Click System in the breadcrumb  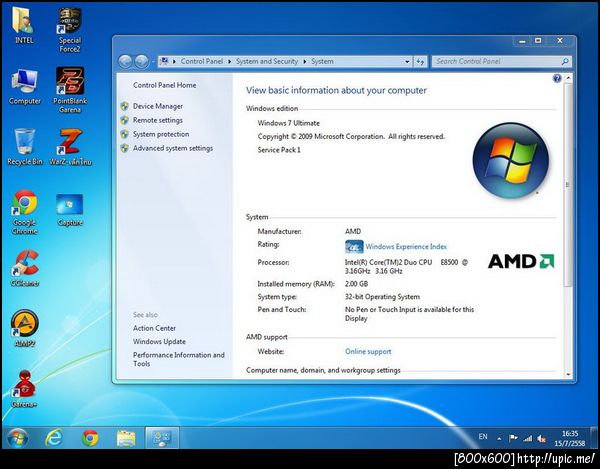[322, 61]
